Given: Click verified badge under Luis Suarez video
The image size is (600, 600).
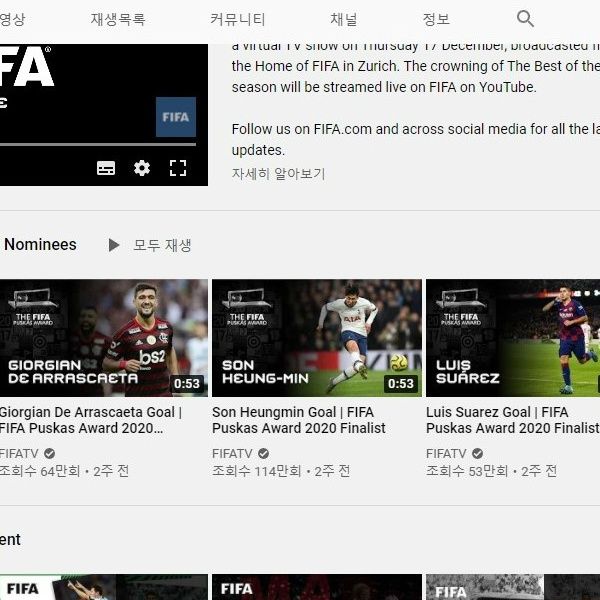Looking at the screenshot, I should click(477, 453).
